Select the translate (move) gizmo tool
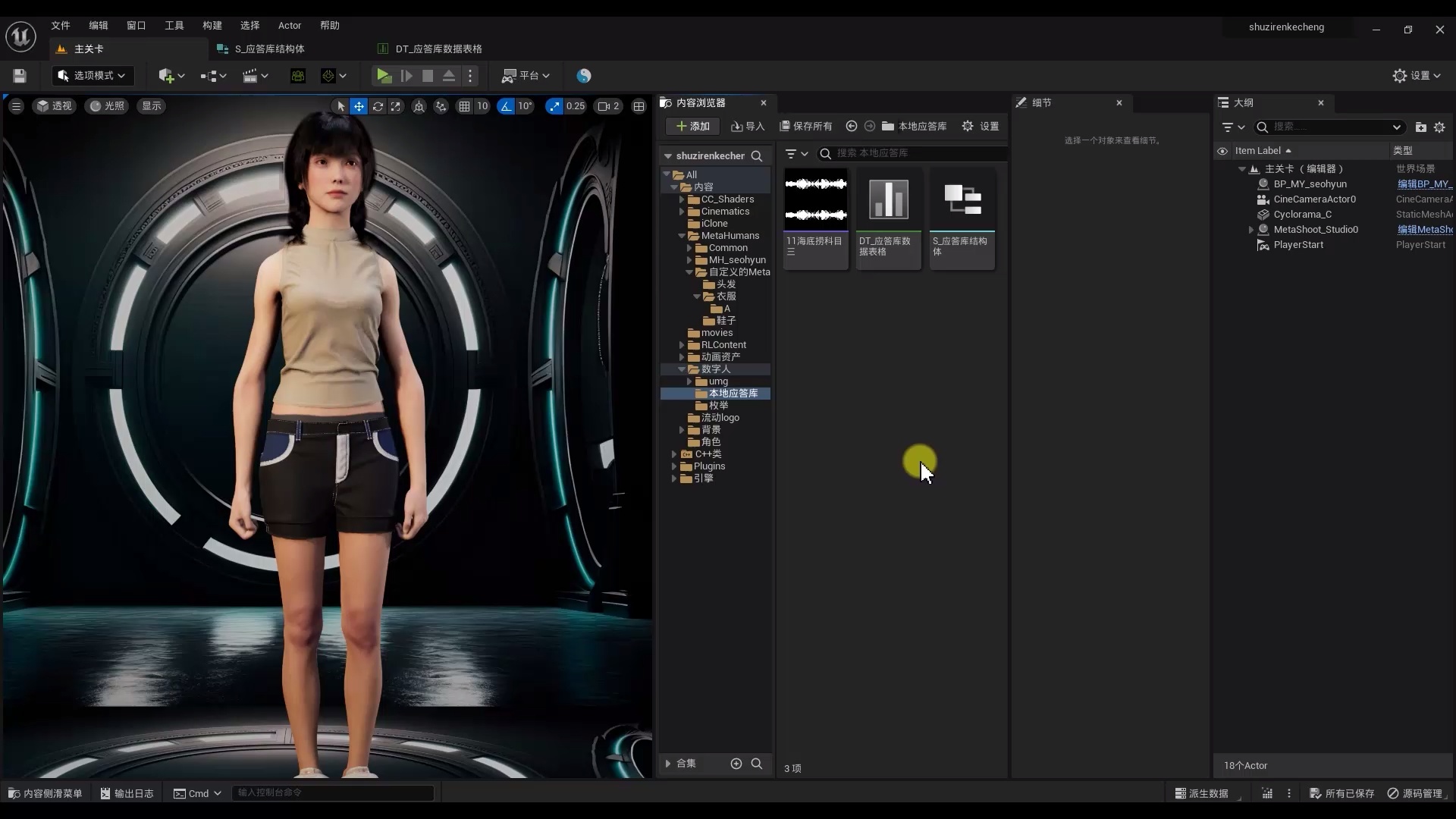This screenshot has height=819, width=1456. [359, 106]
